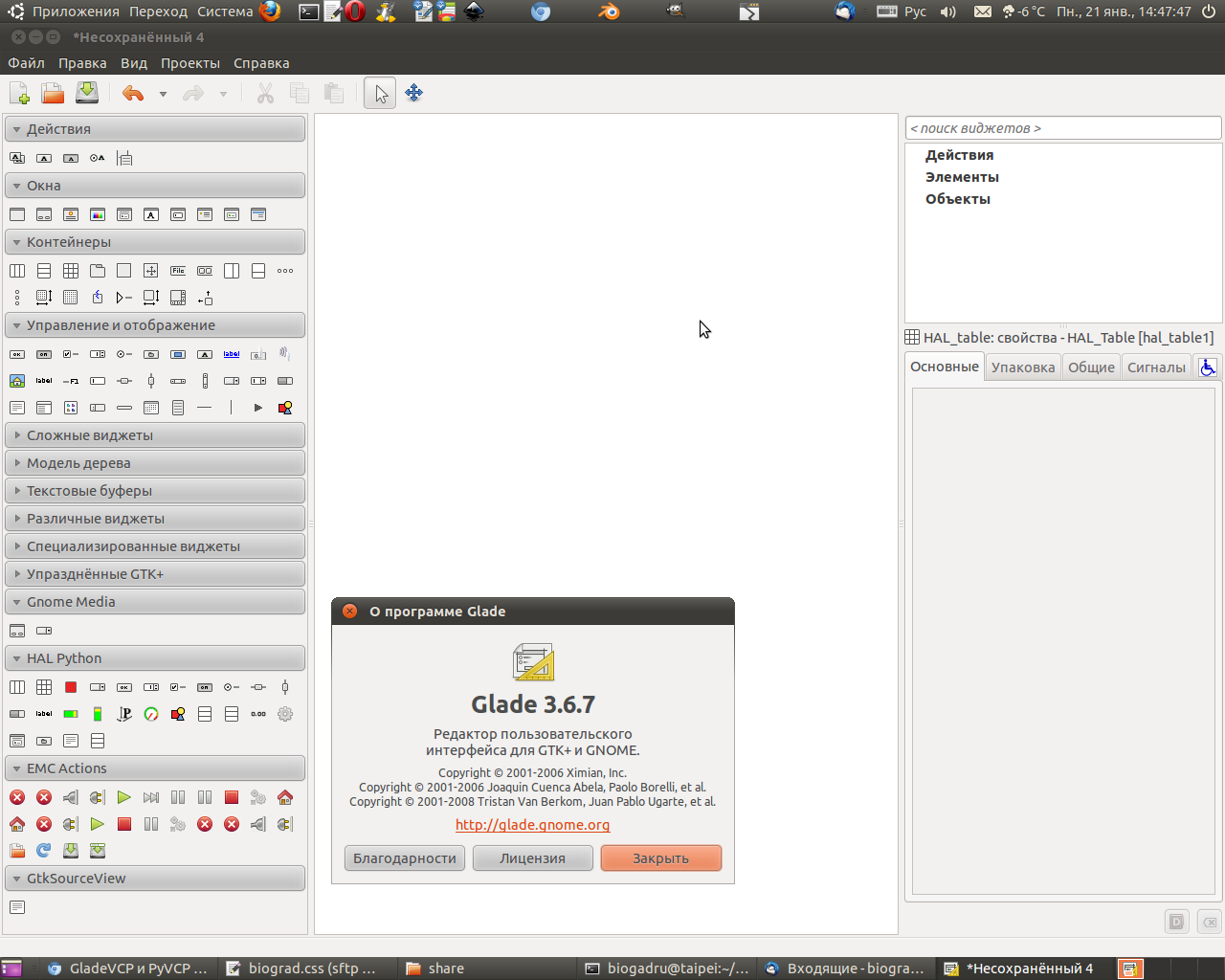Pick the HAL meter gauge widget

coord(151,714)
